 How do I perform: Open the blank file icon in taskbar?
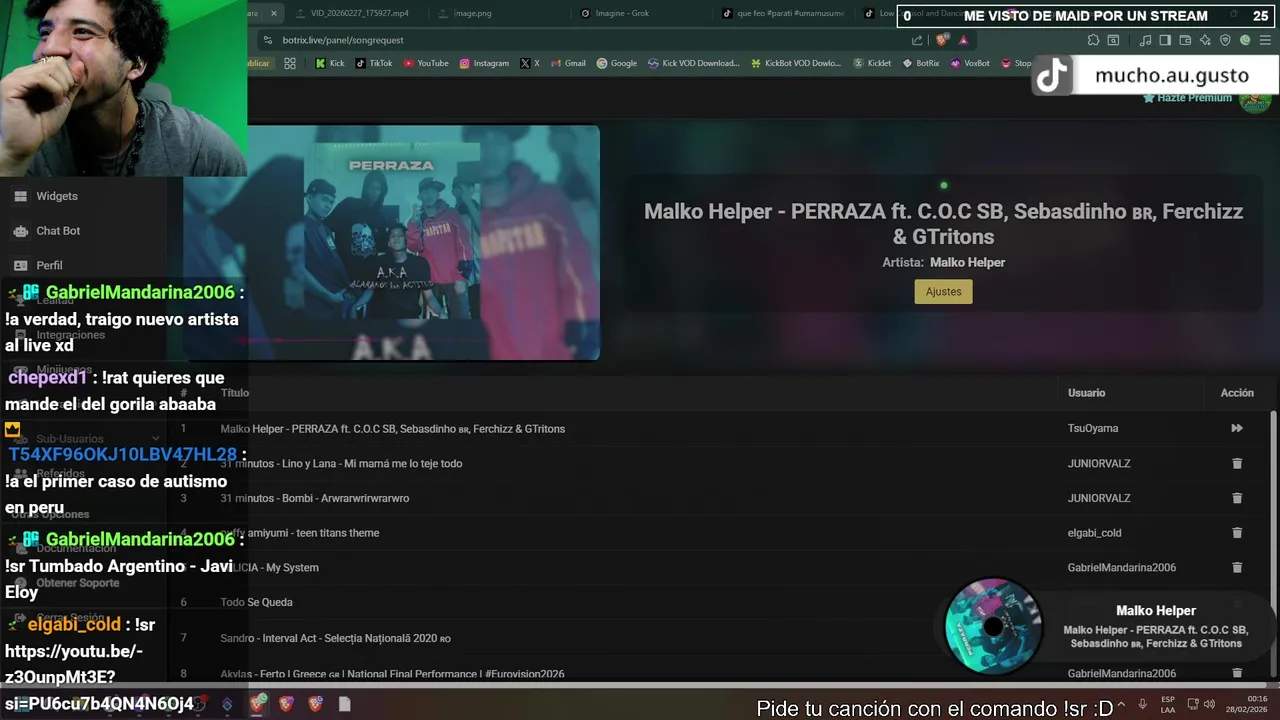(344, 704)
